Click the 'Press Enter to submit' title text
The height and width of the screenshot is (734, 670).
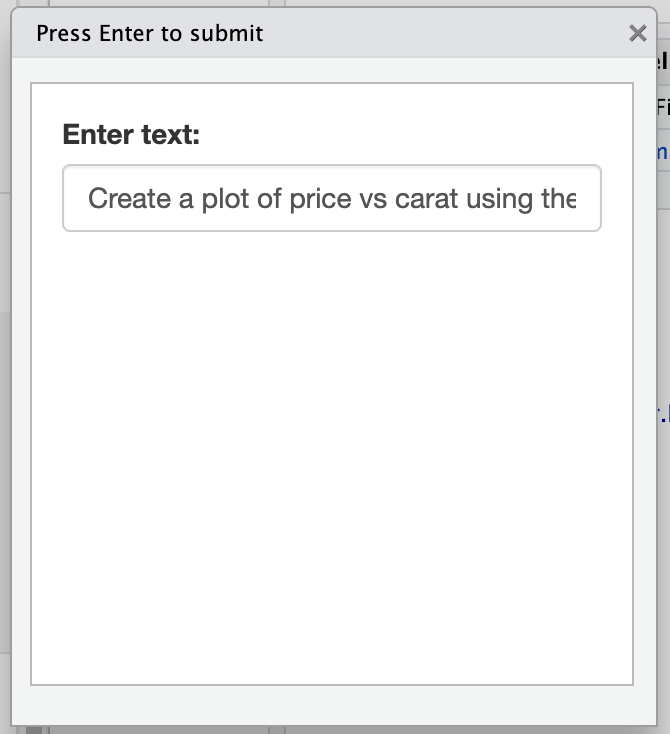tap(150, 33)
